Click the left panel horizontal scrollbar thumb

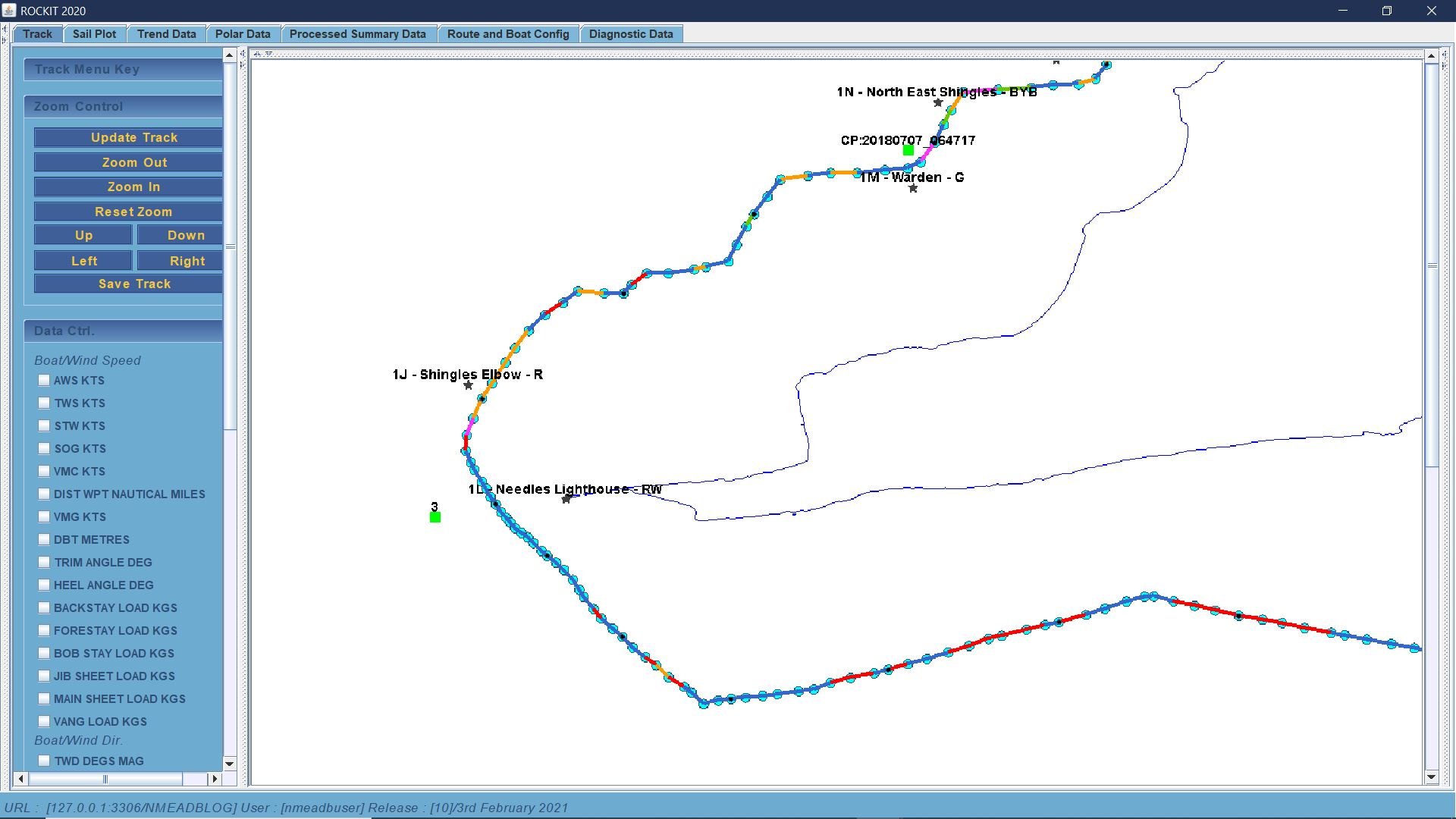pyautogui.click(x=105, y=779)
